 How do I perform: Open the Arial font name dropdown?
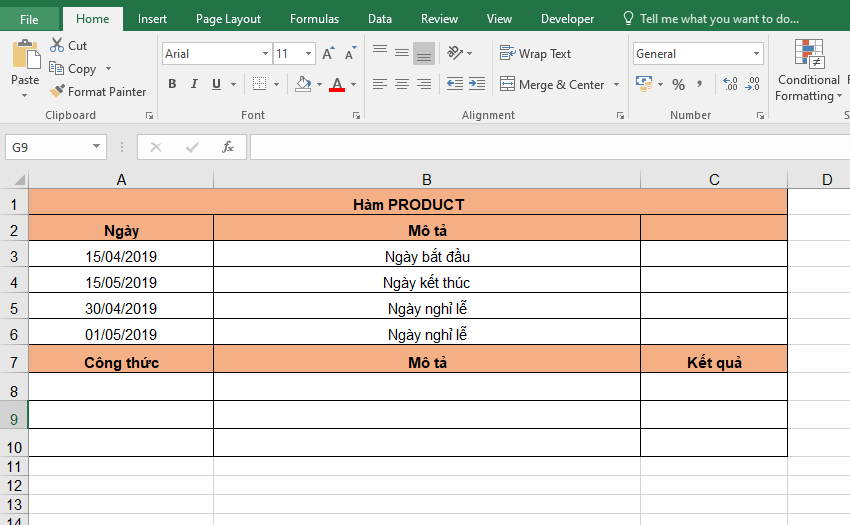pos(265,54)
